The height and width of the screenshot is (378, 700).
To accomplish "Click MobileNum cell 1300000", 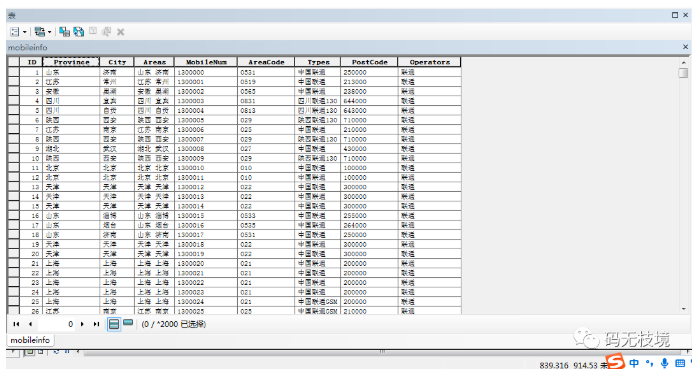I will pyautogui.click(x=206, y=72).
